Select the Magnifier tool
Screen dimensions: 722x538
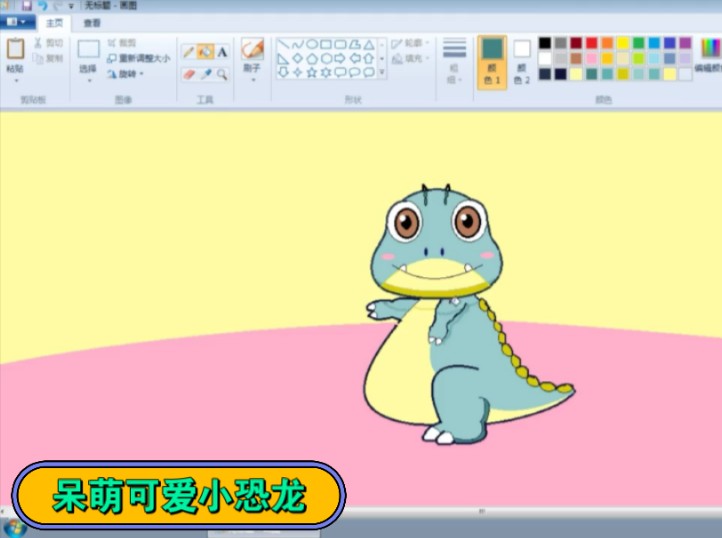(x=222, y=74)
